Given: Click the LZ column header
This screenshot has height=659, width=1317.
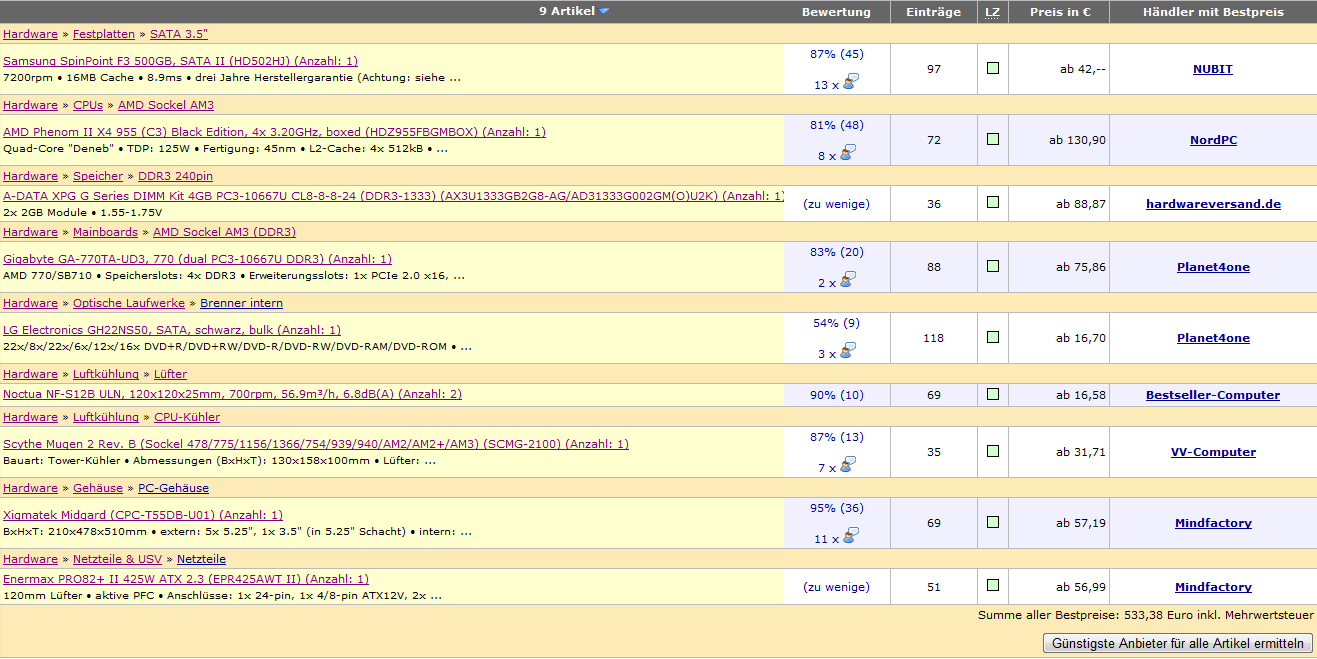Looking at the screenshot, I should tap(992, 12).
